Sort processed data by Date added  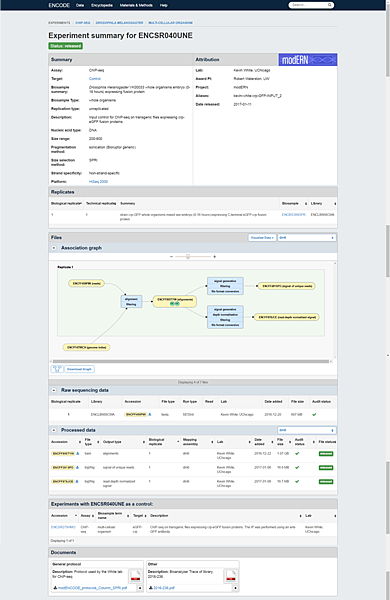click(263, 442)
